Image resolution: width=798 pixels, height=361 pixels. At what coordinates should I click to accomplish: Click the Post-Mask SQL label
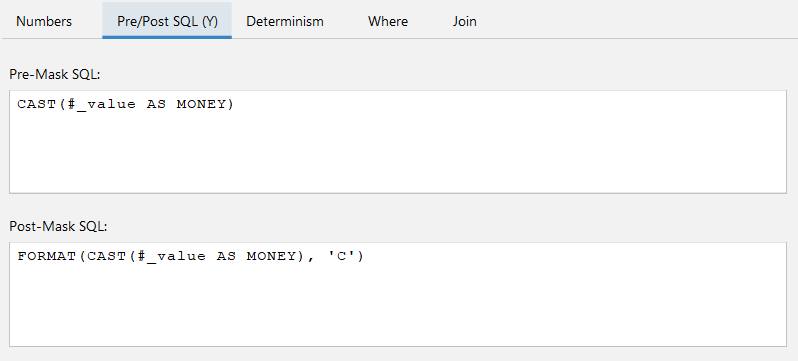point(58,226)
